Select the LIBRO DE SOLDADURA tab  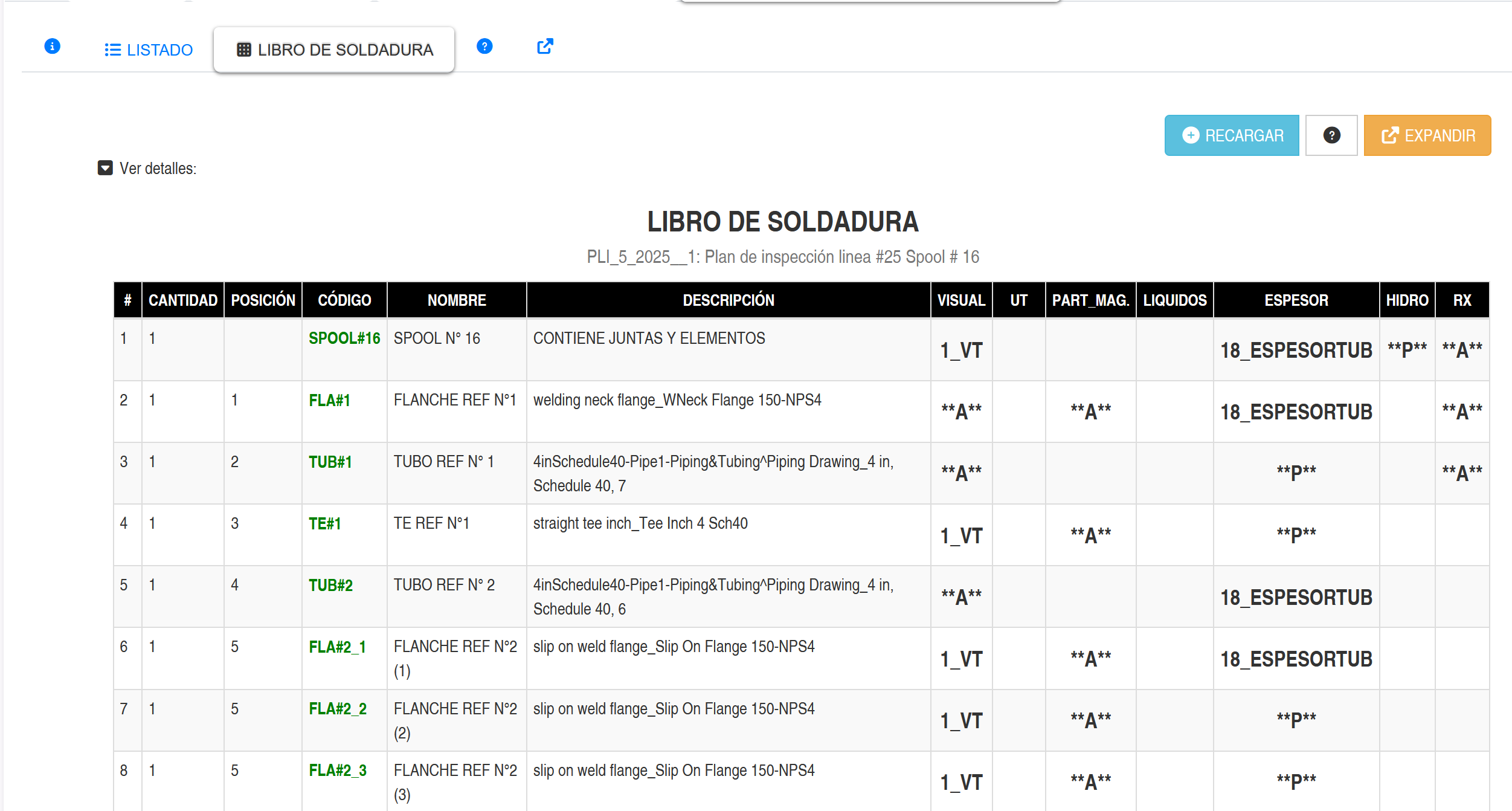pyautogui.click(x=334, y=50)
